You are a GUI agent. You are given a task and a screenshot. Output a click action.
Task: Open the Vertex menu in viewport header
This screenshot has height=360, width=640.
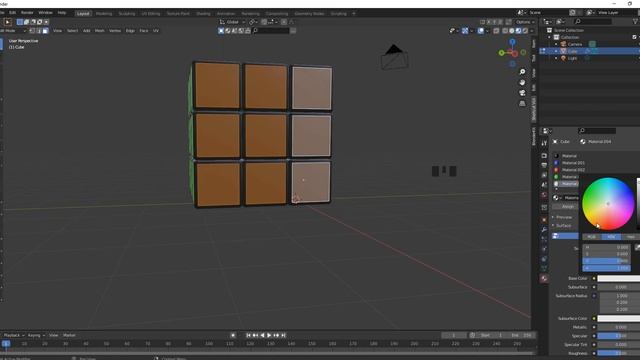point(115,31)
